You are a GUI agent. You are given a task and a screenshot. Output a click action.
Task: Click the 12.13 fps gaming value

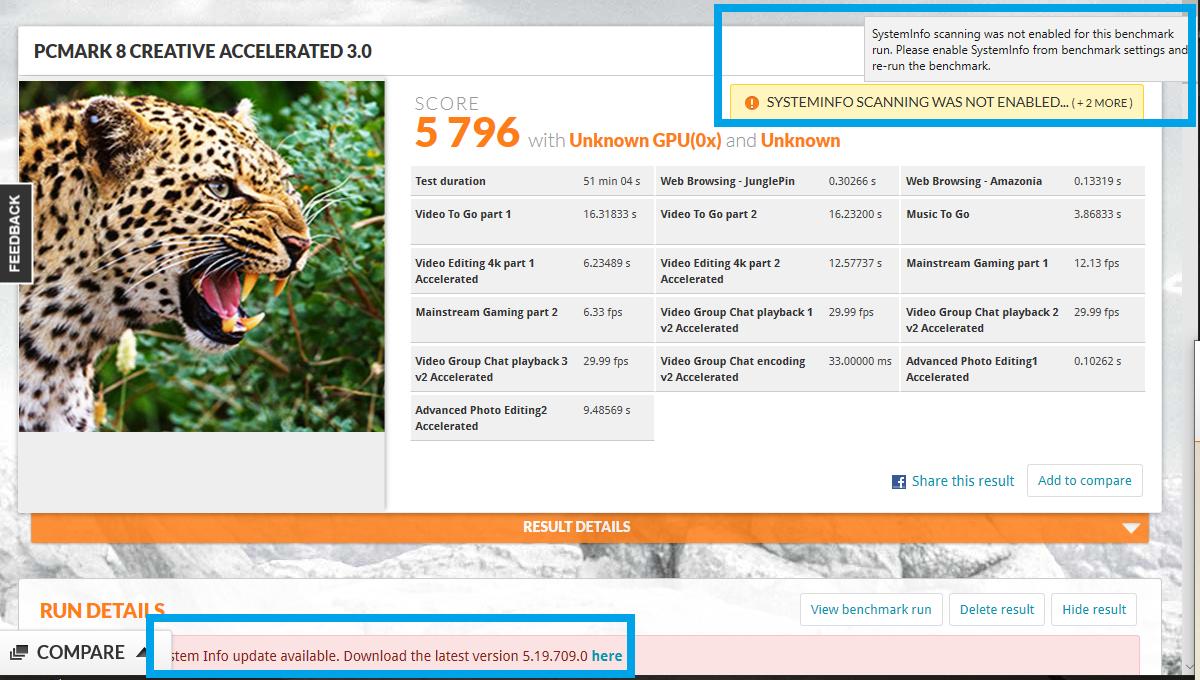(1097, 263)
